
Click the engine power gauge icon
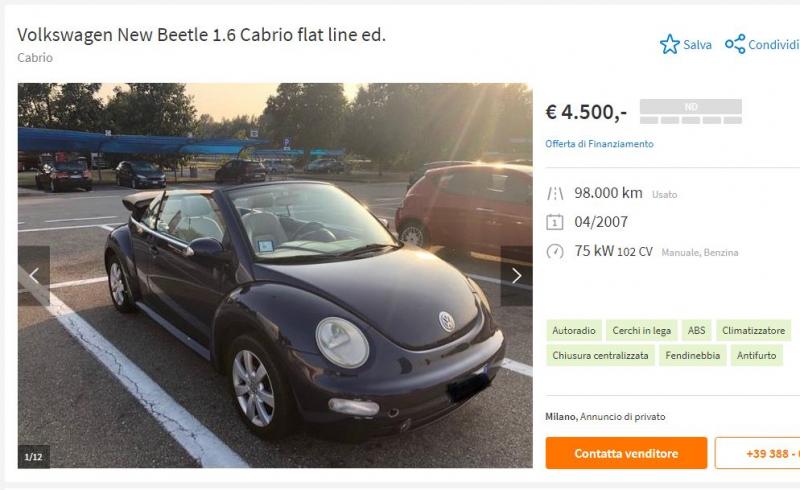[555, 251]
